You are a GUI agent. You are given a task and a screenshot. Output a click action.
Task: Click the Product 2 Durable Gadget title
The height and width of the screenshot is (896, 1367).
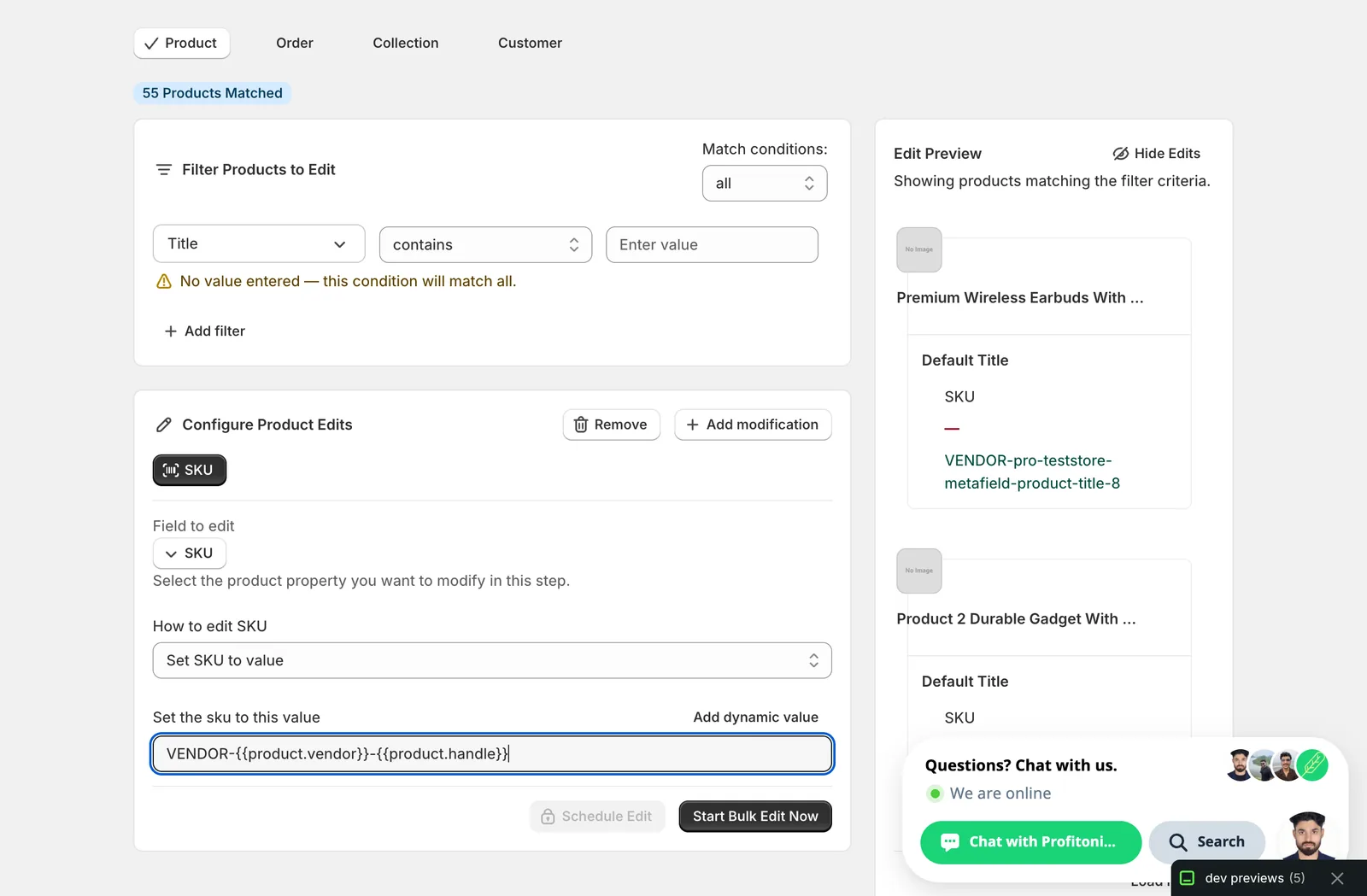point(1017,619)
